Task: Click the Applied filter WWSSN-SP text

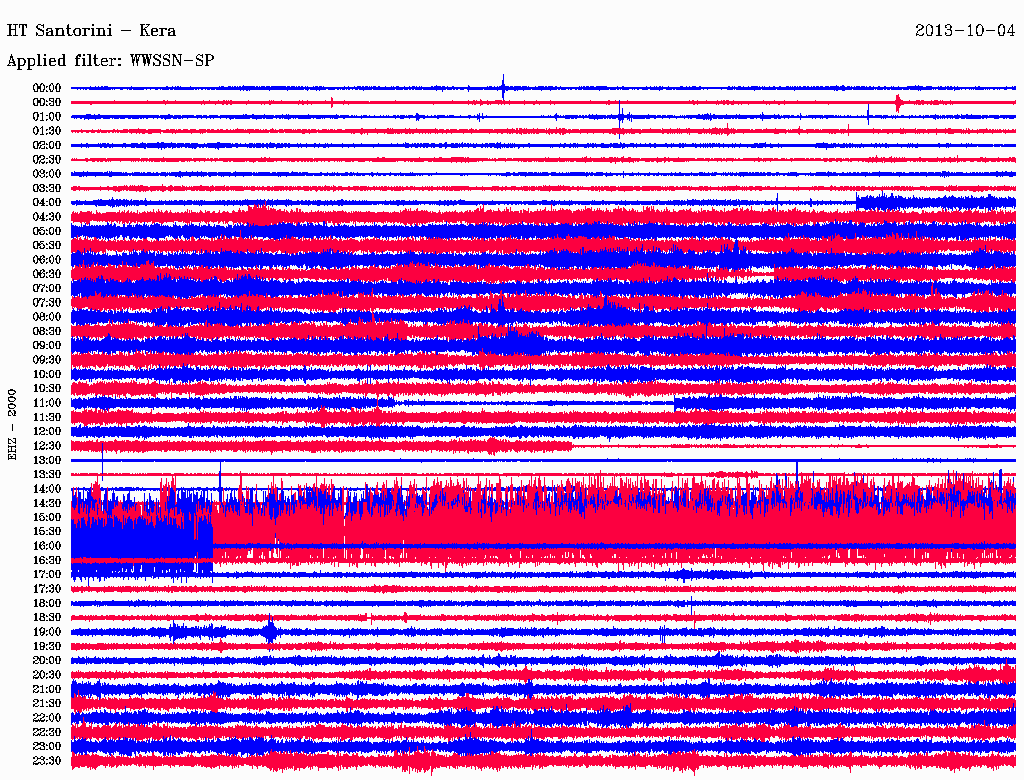Action: click(110, 61)
